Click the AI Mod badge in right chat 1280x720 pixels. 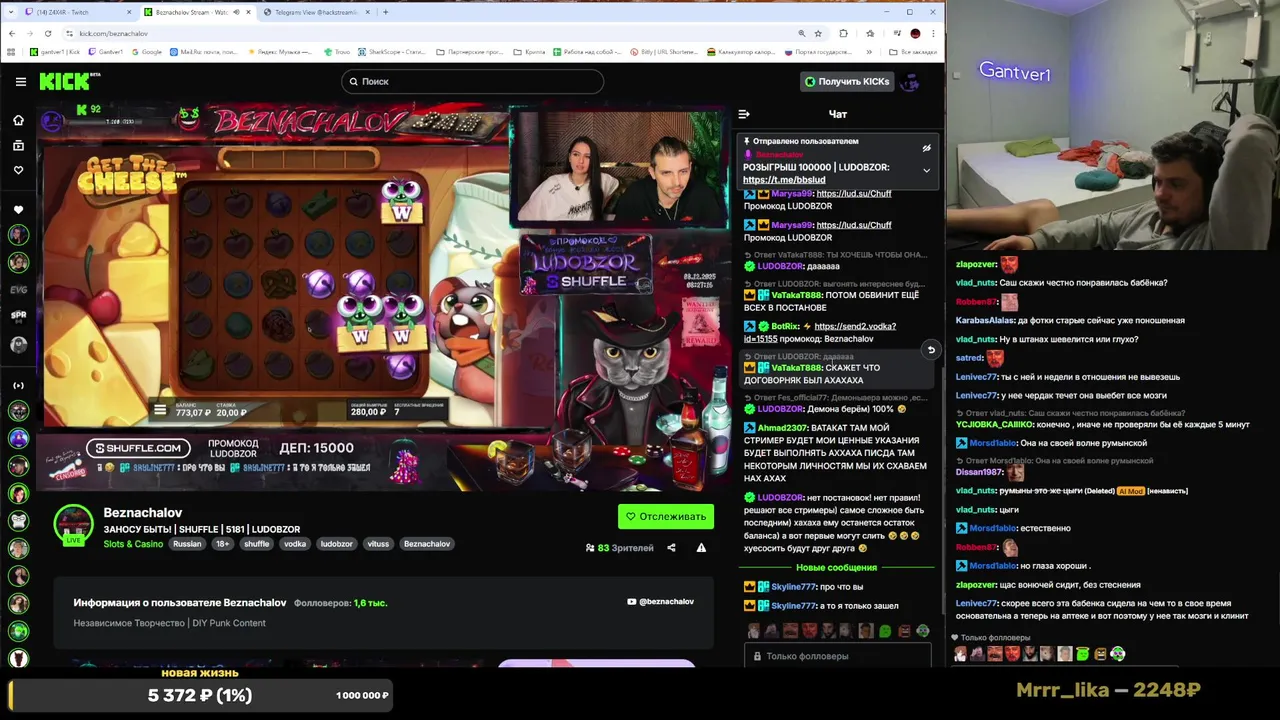[x=1130, y=491]
